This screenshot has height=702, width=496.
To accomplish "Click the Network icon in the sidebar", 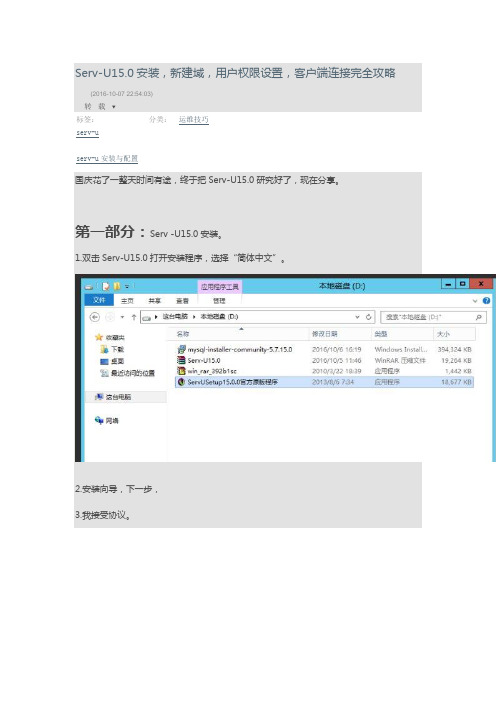I will [99, 420].
